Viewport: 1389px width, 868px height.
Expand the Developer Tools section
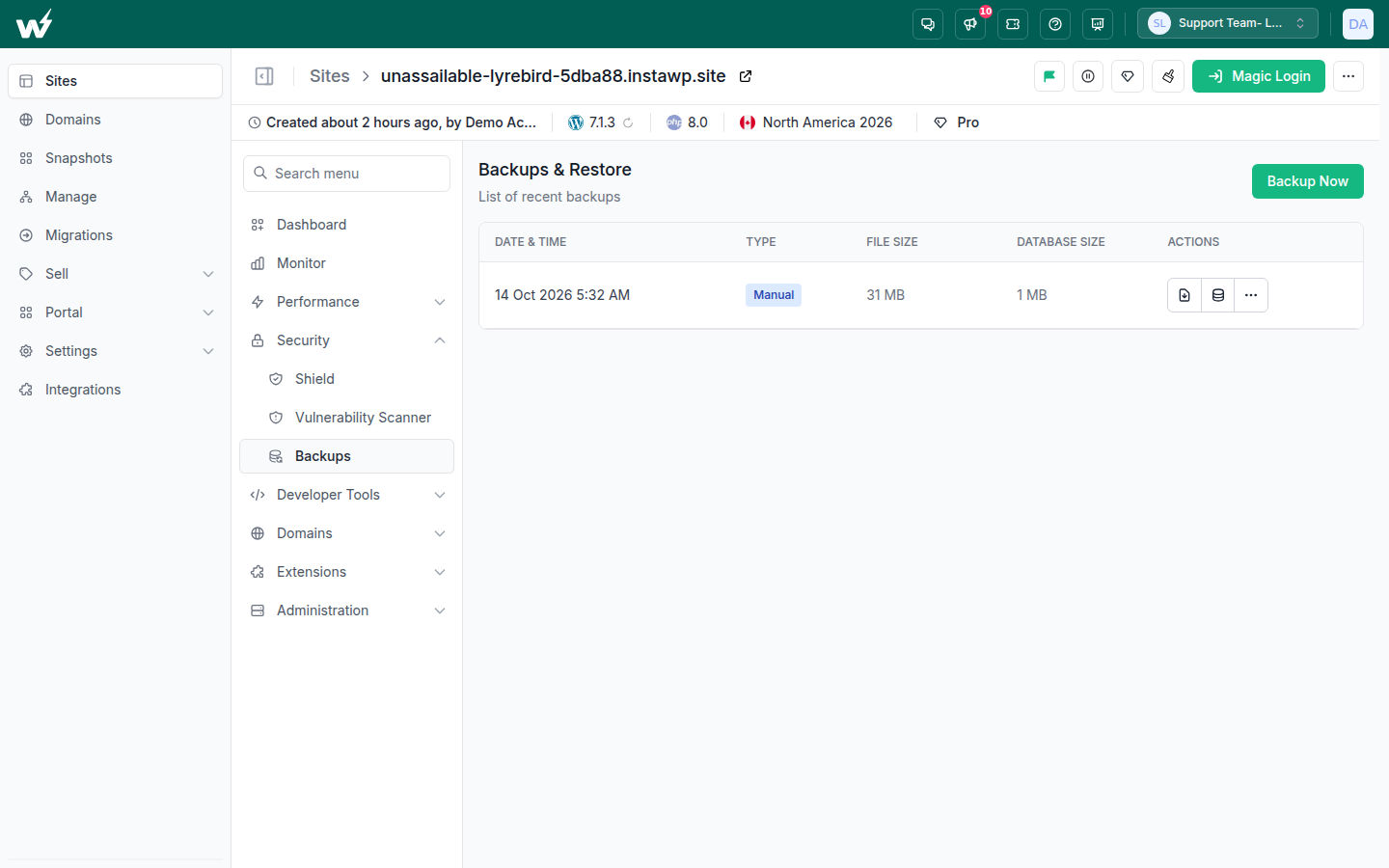coord(346,495)
